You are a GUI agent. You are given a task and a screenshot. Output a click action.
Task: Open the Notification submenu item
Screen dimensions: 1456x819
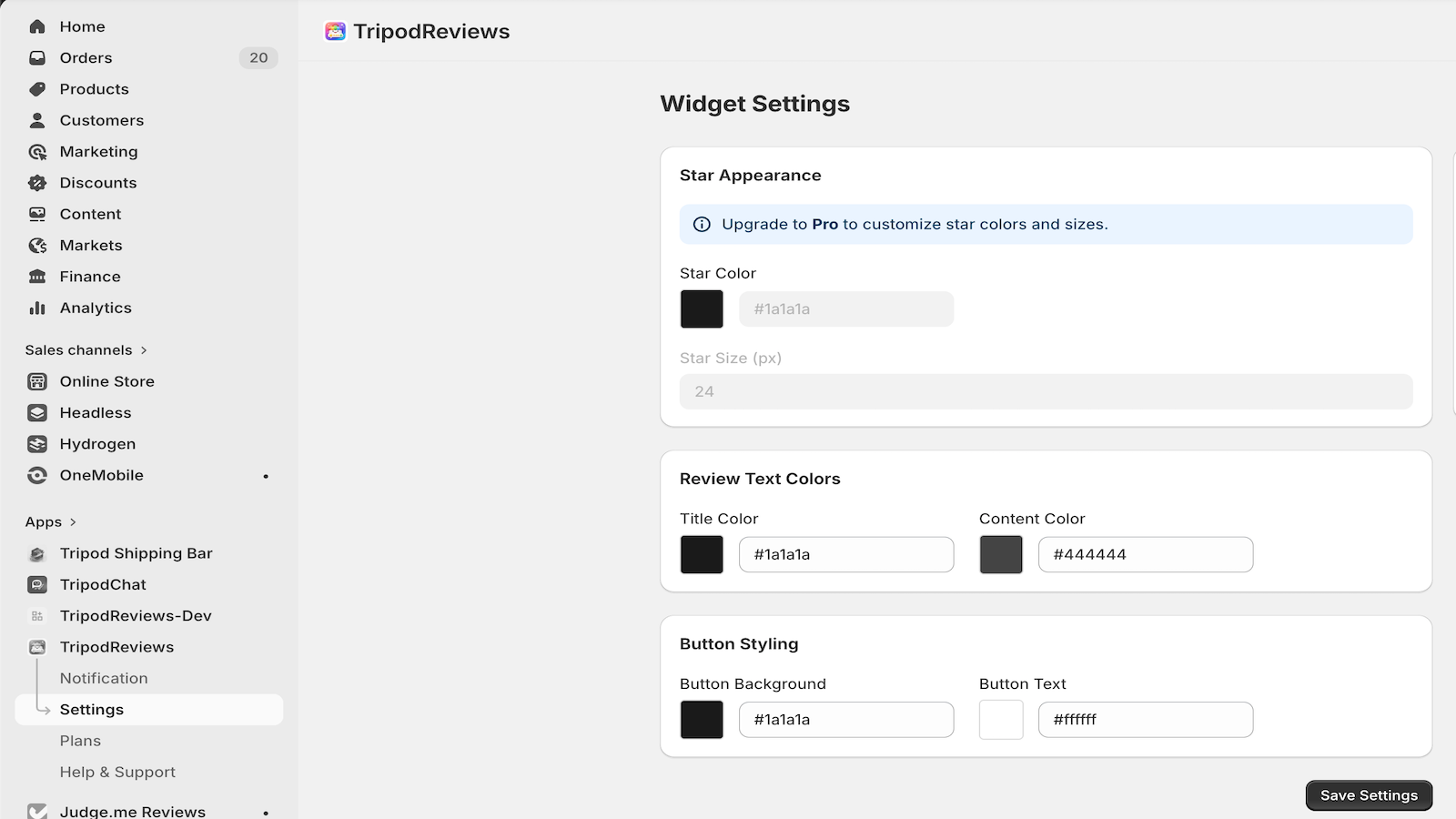104,678
